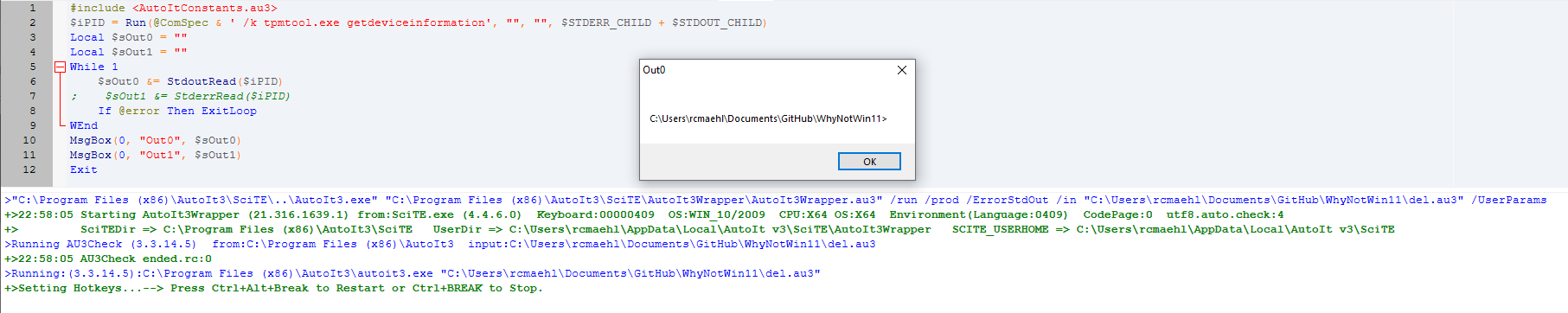Click the '>Running:(3.3.14.5)' autoit3.exe output line

point(413,273)
